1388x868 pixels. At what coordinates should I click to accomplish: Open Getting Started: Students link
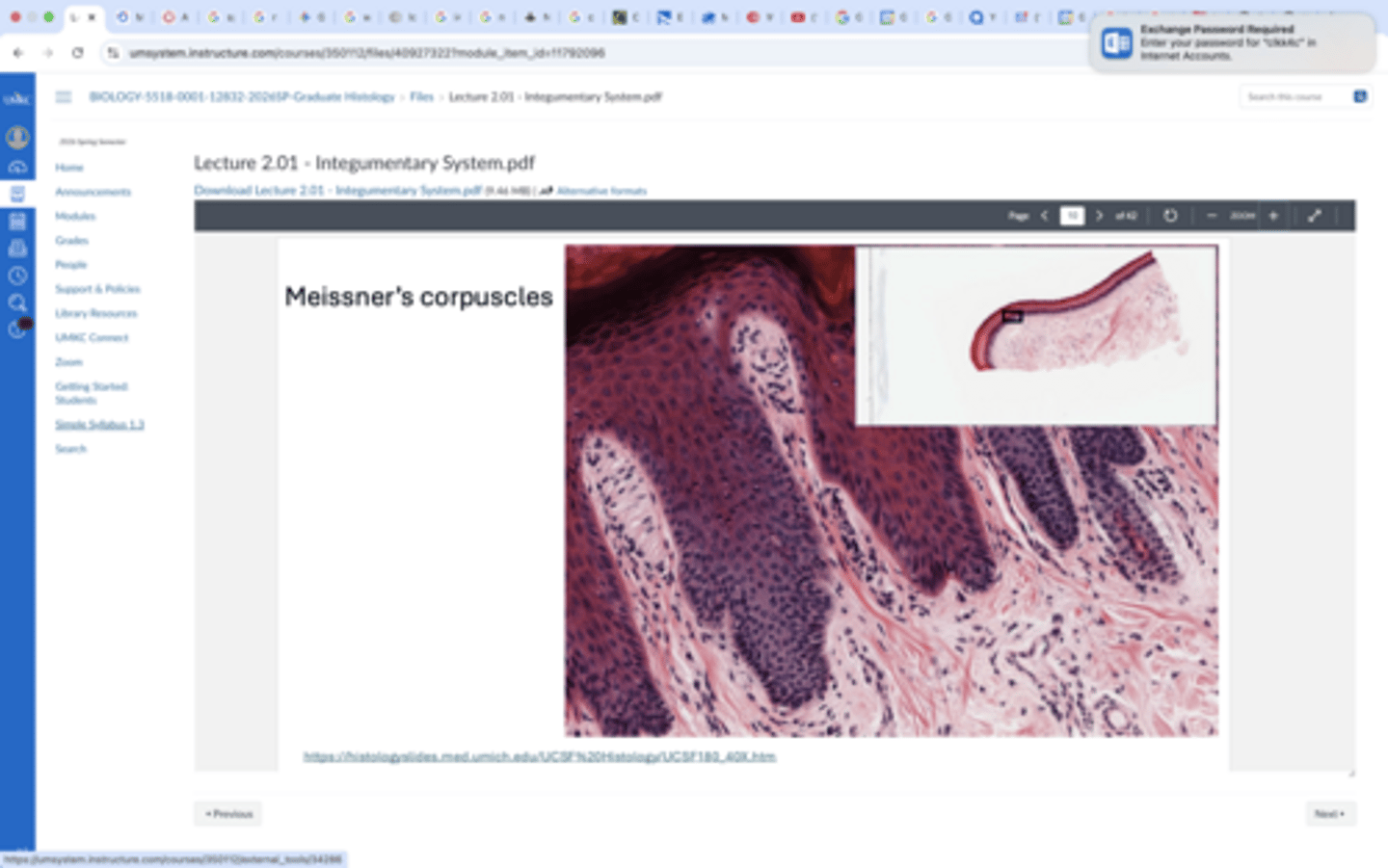tap(92, 393)
